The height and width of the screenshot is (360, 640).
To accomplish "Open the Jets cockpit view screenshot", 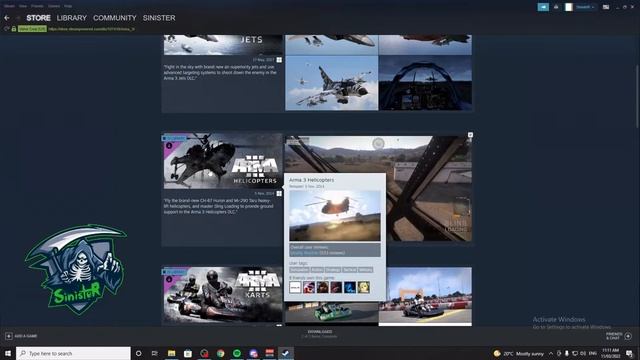I will coord(425,83).
